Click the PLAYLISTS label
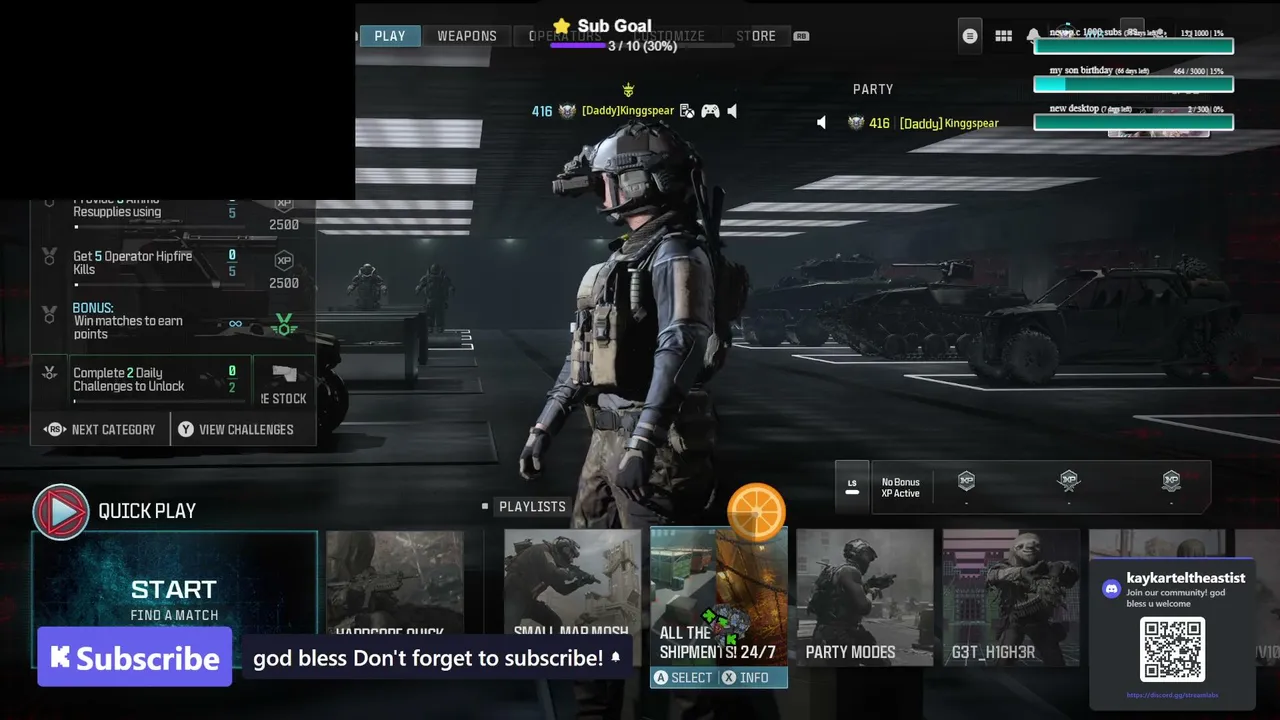The image size is (1280, 720). pyautogui.click(x=532, y=507)
